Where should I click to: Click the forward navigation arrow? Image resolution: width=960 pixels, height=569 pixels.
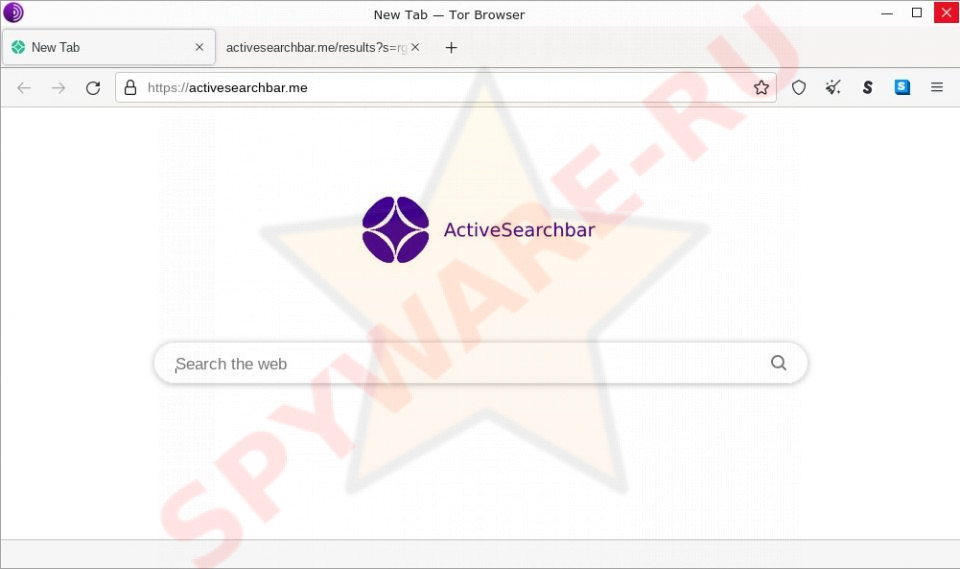pyautogui.click(x=58, y=88)
